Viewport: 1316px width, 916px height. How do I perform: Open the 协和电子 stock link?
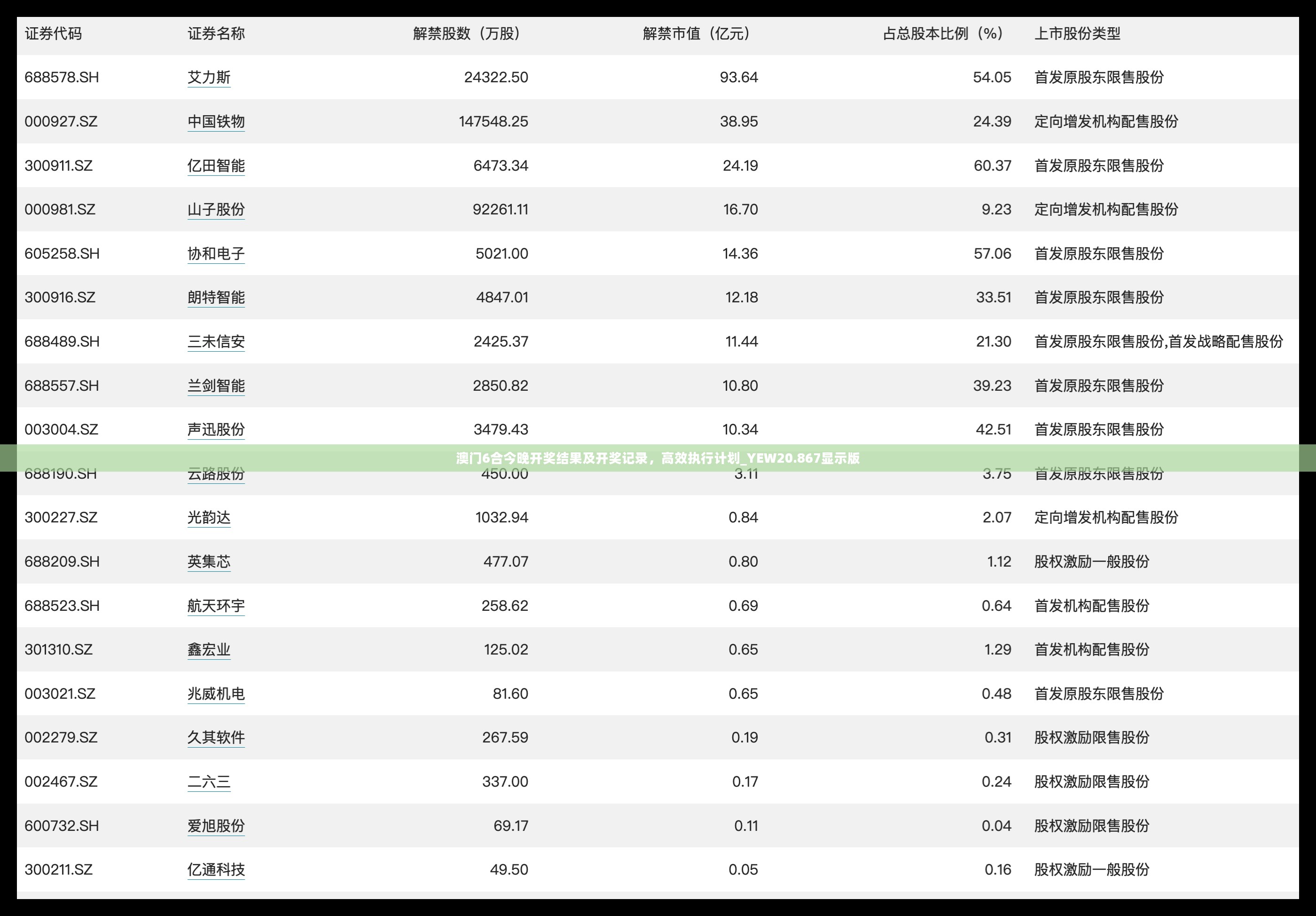pyautogui.click(x=216, y=253)
